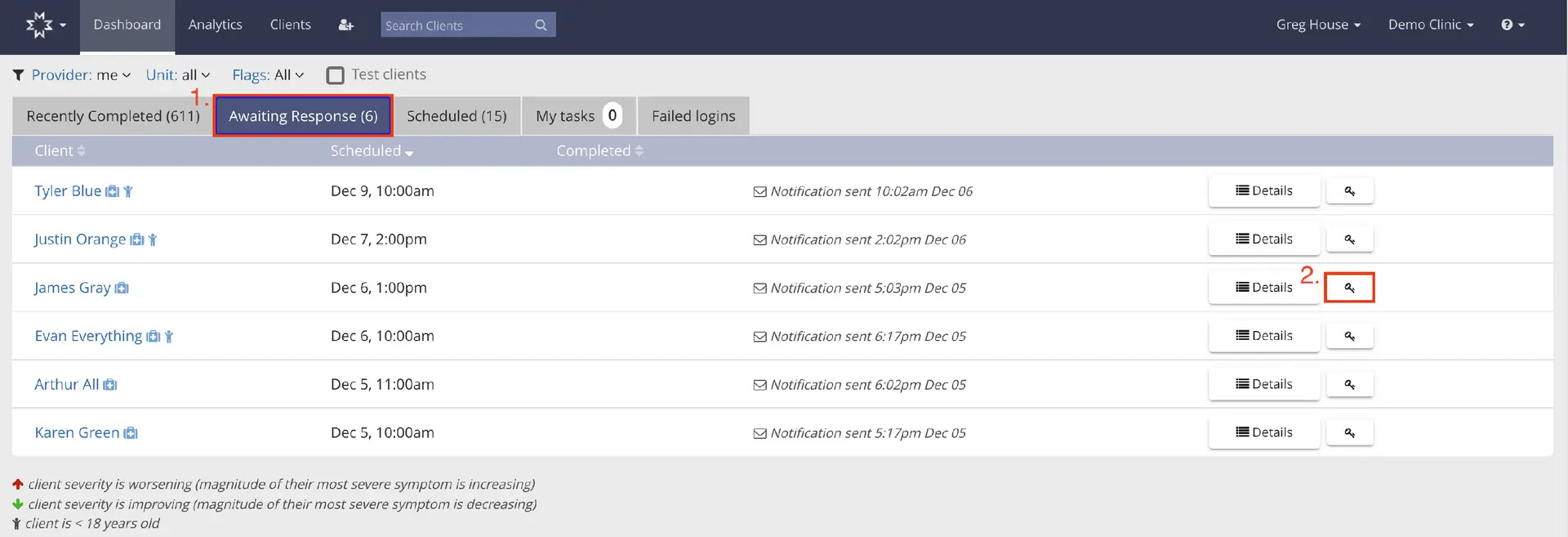Click the minor person icon beside Evan Everything
The width and height of the screenshot is (1568, 537).
pos(169,336)
